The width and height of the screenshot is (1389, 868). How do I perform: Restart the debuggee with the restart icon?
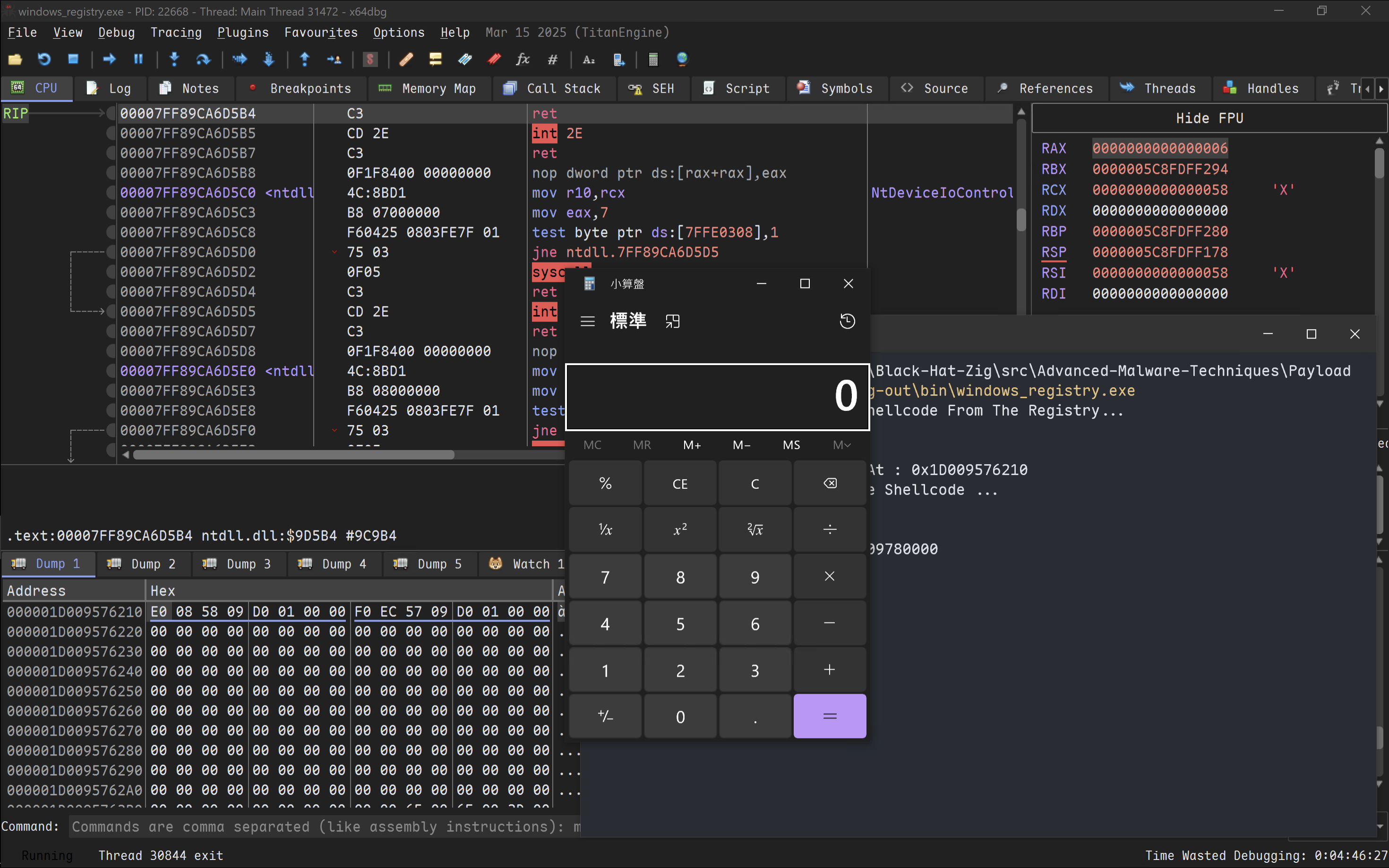[44, 59]
